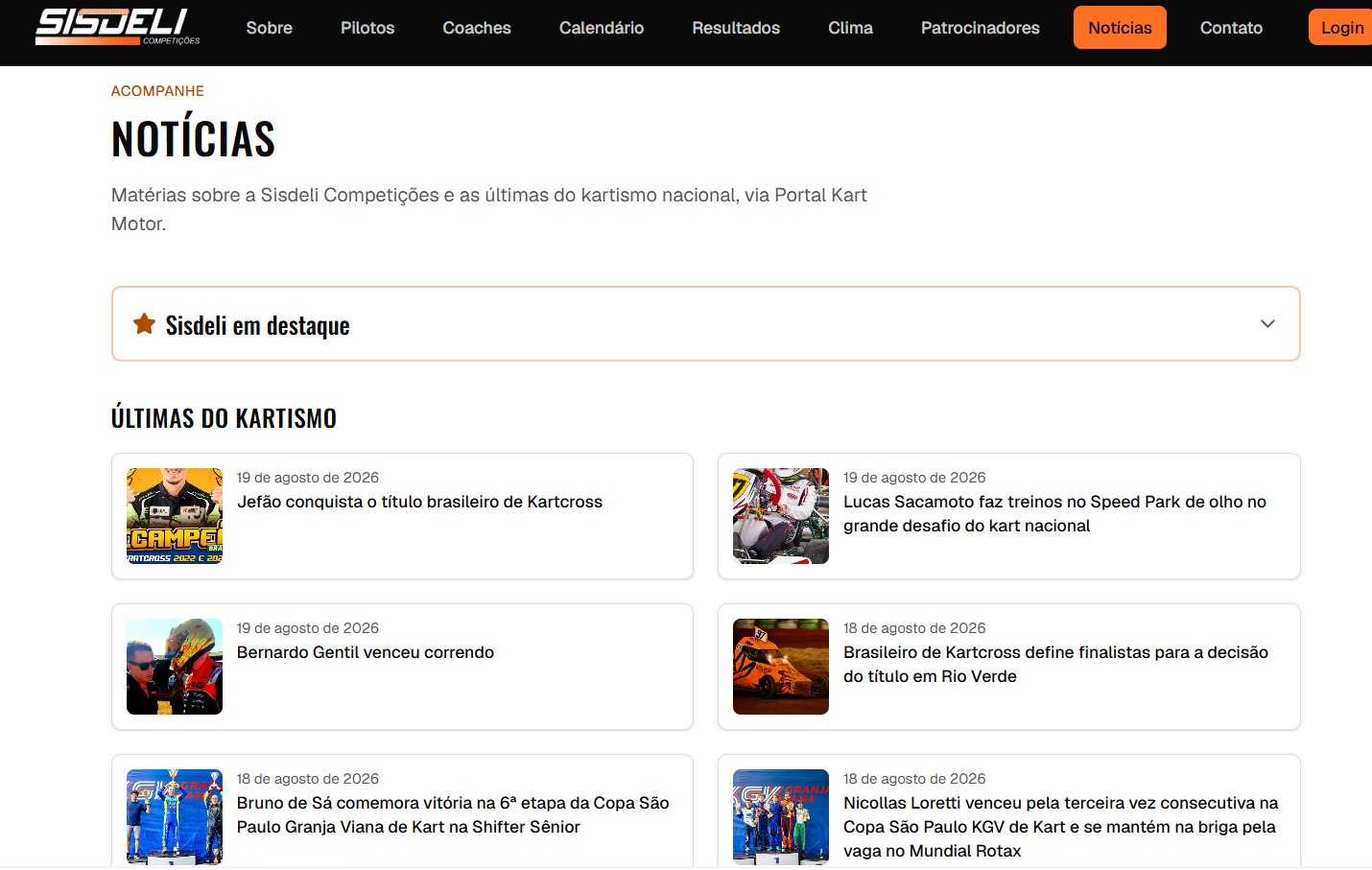Open the Sobre menu item
Image resolution: width=1372 pixels, height=870 pixels.
270,28
